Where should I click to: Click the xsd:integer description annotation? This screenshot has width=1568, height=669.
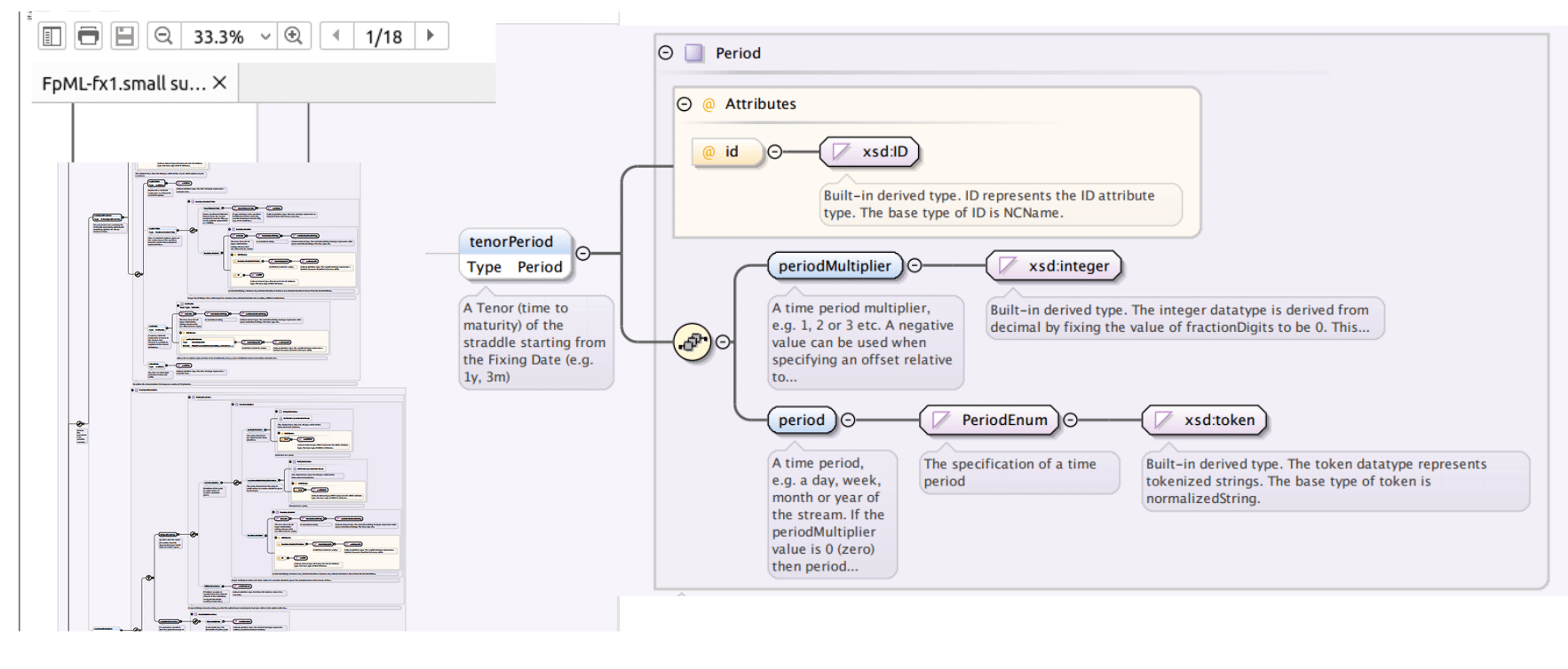(x=1185, y=319)
